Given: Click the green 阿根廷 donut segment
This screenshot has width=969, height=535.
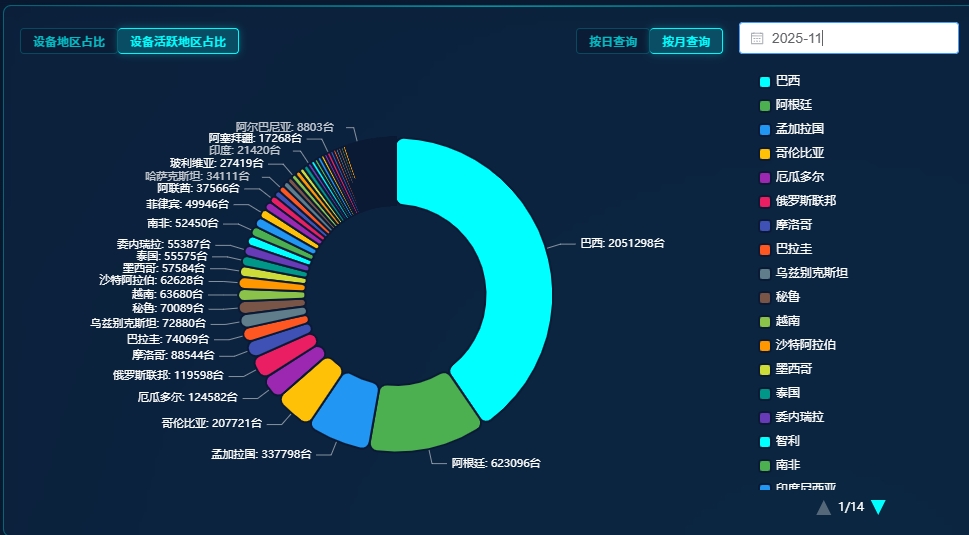Looking at the screenshot, I should point(425,415).
